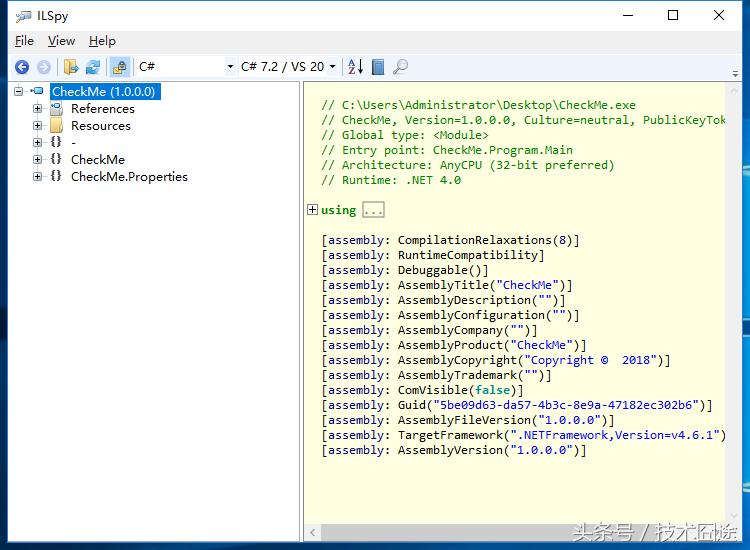Open the language dropdown showing C#
The height and width of the screenshot is (550, 750).
(186, 66)
